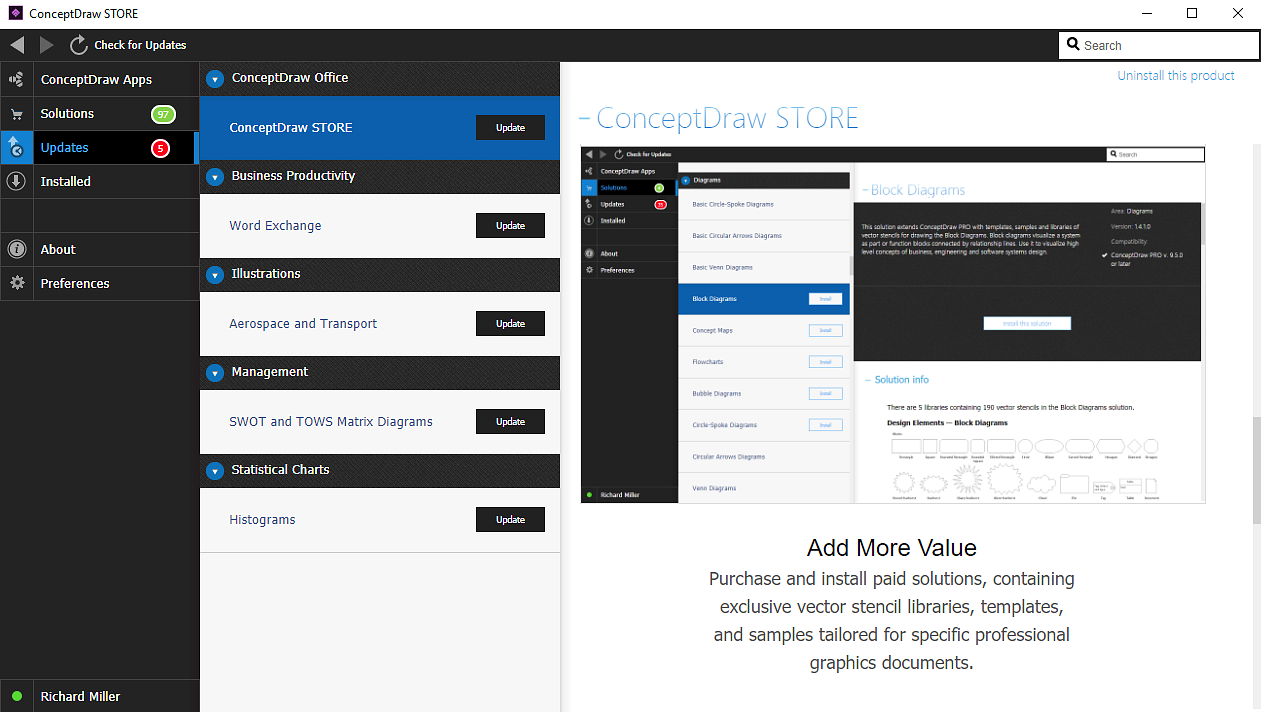Click the Back navigation arrow
1261x712 pixels.
pyautogui.click(x=17, y=45)
